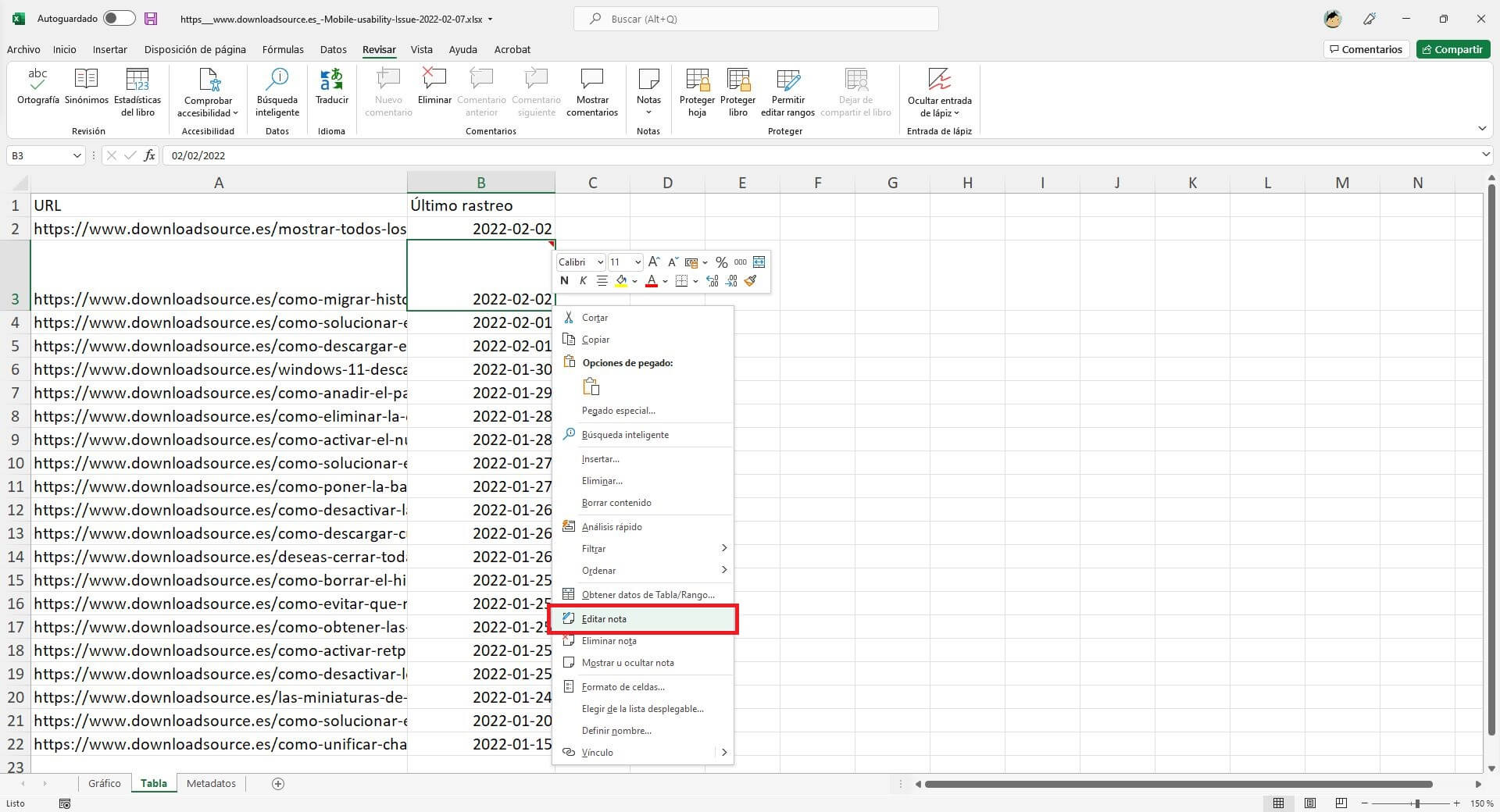Open the Datos ribbon tab

(x=334, y=49)
